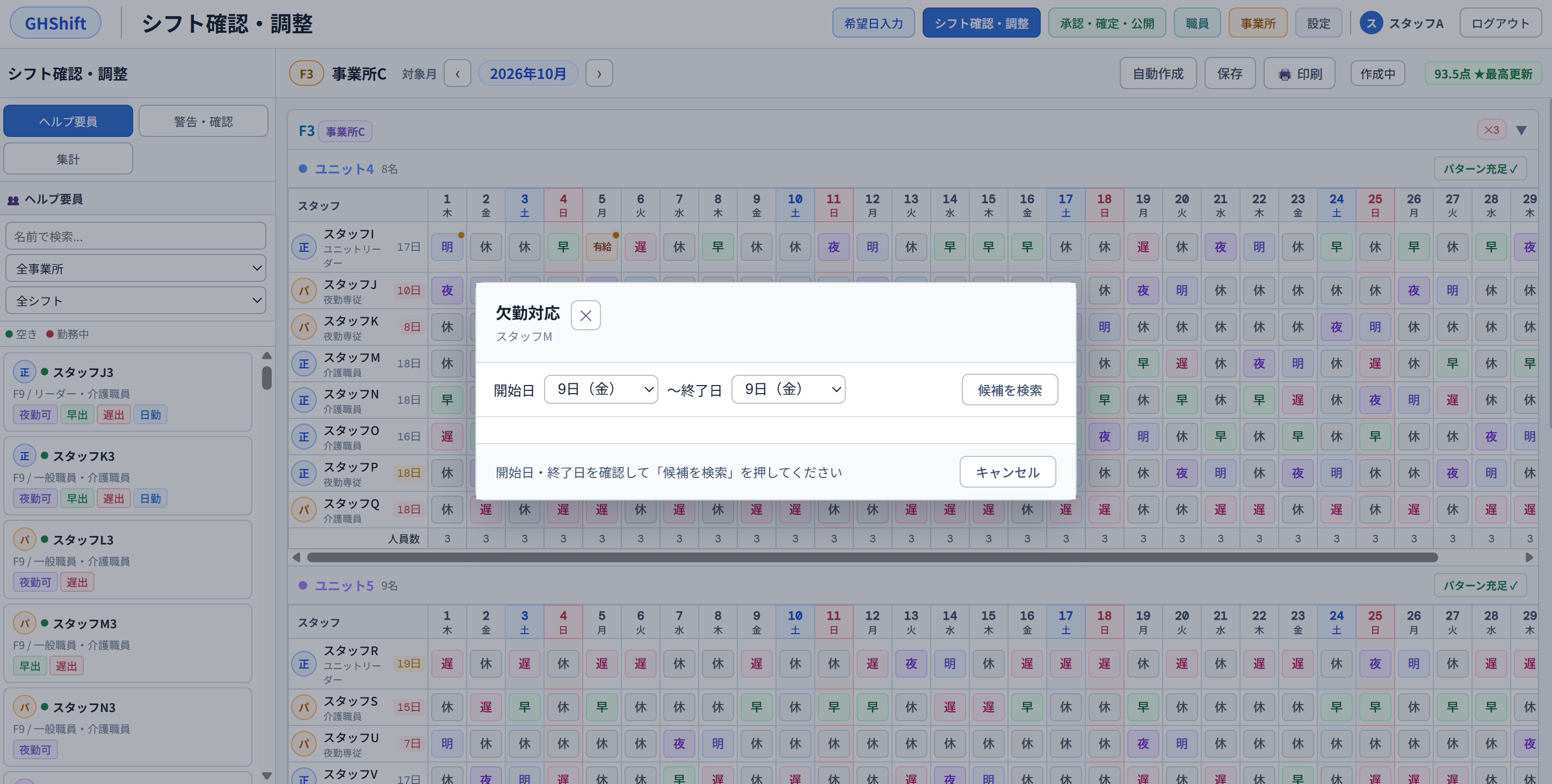Viewport: 1552px width, 784px height.
Task: Click the staff list scroll down arrow
Action: pos(267,775)
